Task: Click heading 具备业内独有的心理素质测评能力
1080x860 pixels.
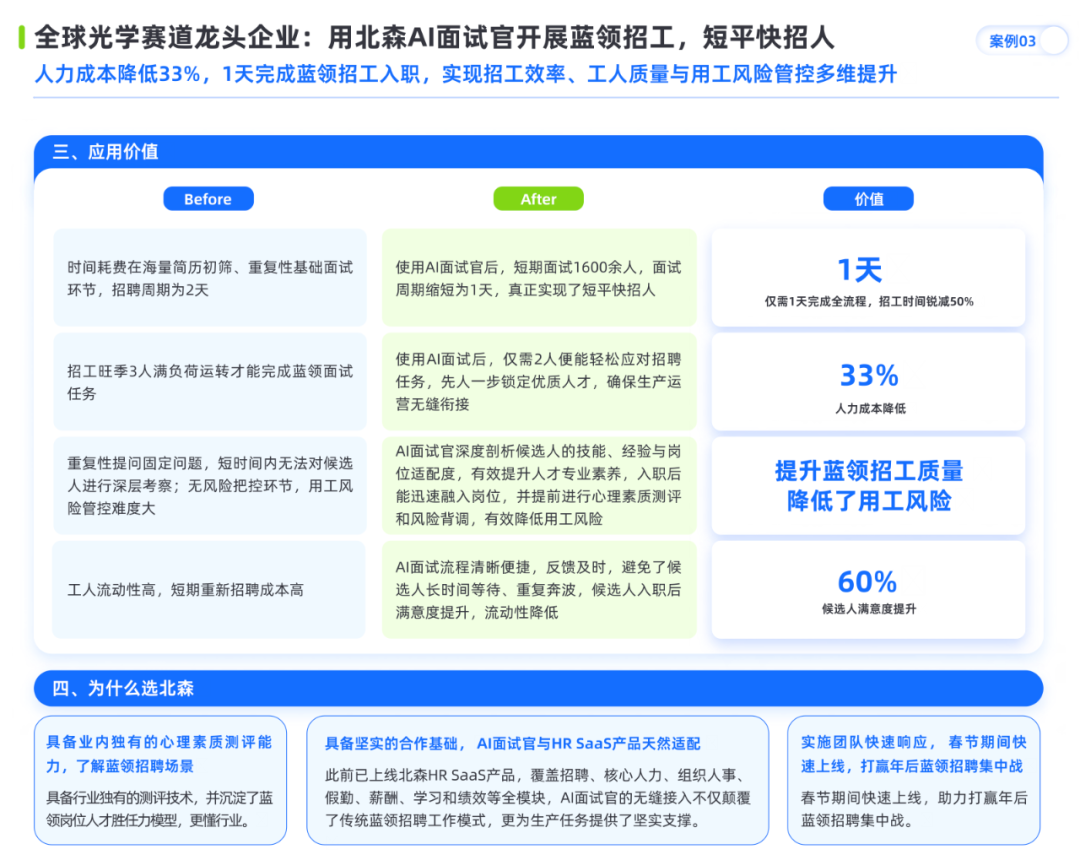Action: click(159, 754)
